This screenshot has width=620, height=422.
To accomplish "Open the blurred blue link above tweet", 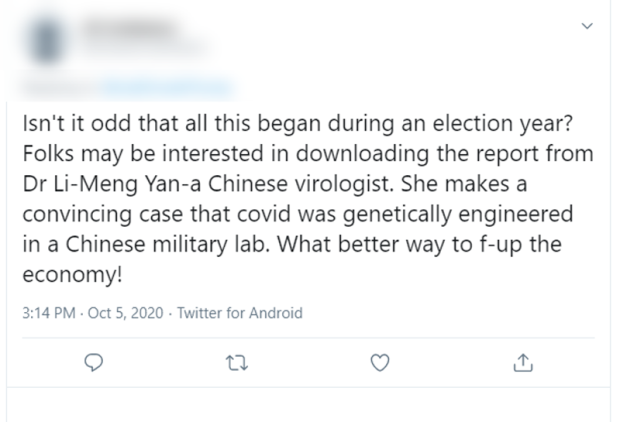I will [x=165, y=87].
